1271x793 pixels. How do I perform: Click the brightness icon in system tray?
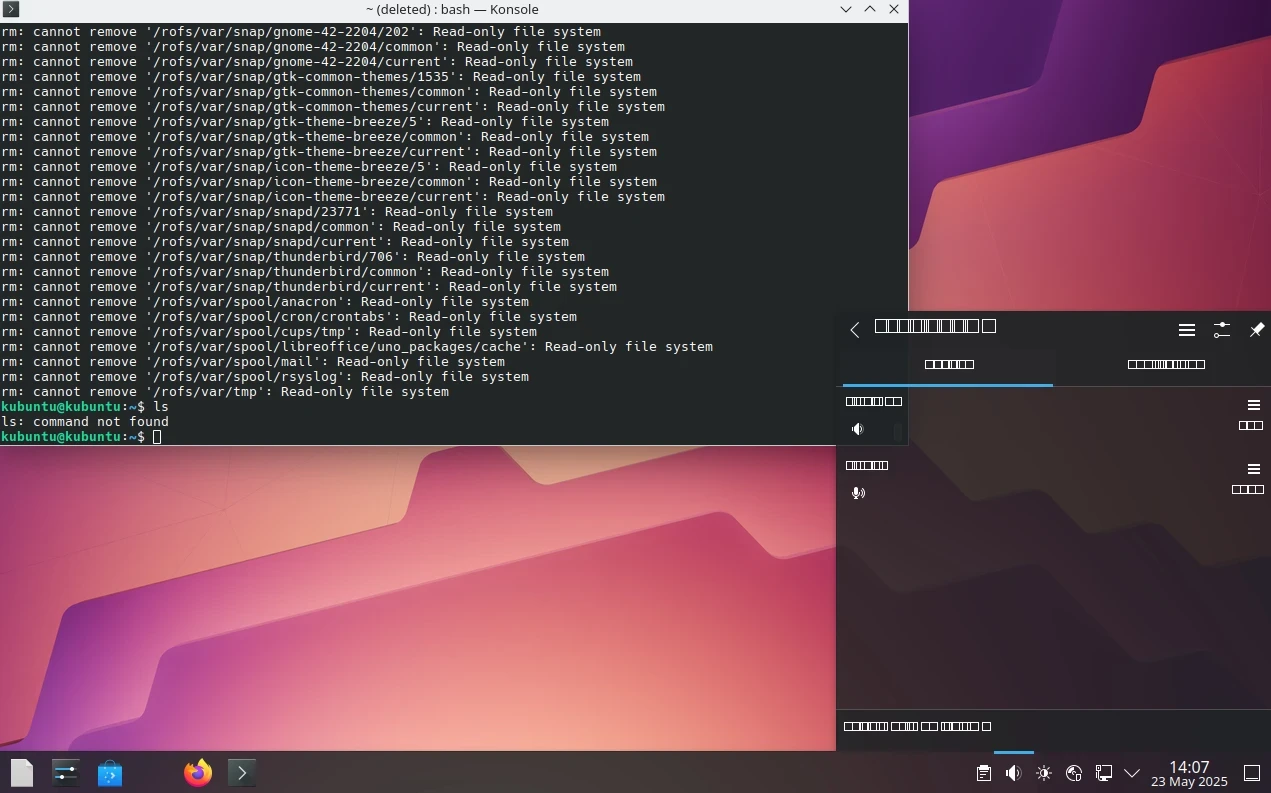click(x=1044, y=773)
